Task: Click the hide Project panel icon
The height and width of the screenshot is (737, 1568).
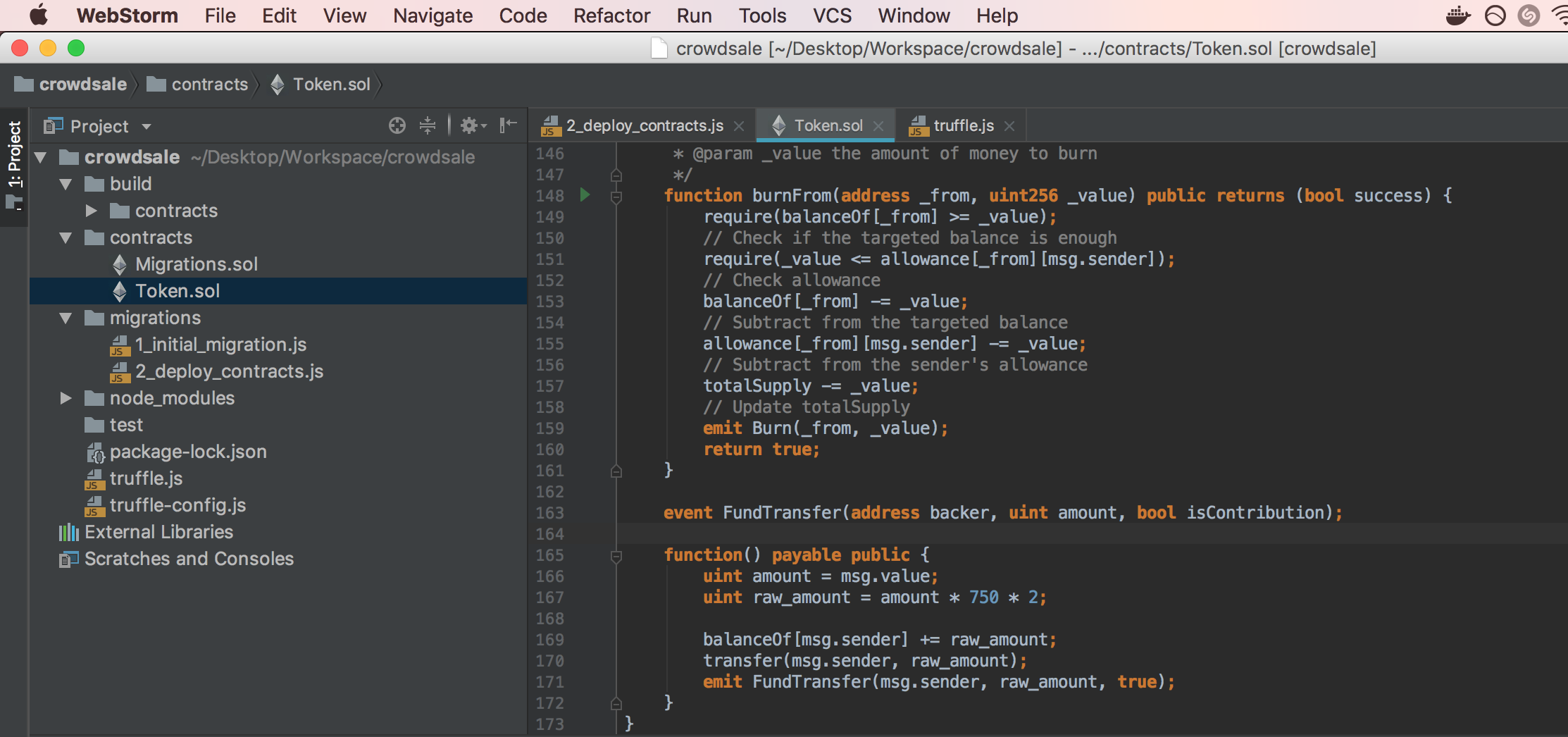Action: 508,125
